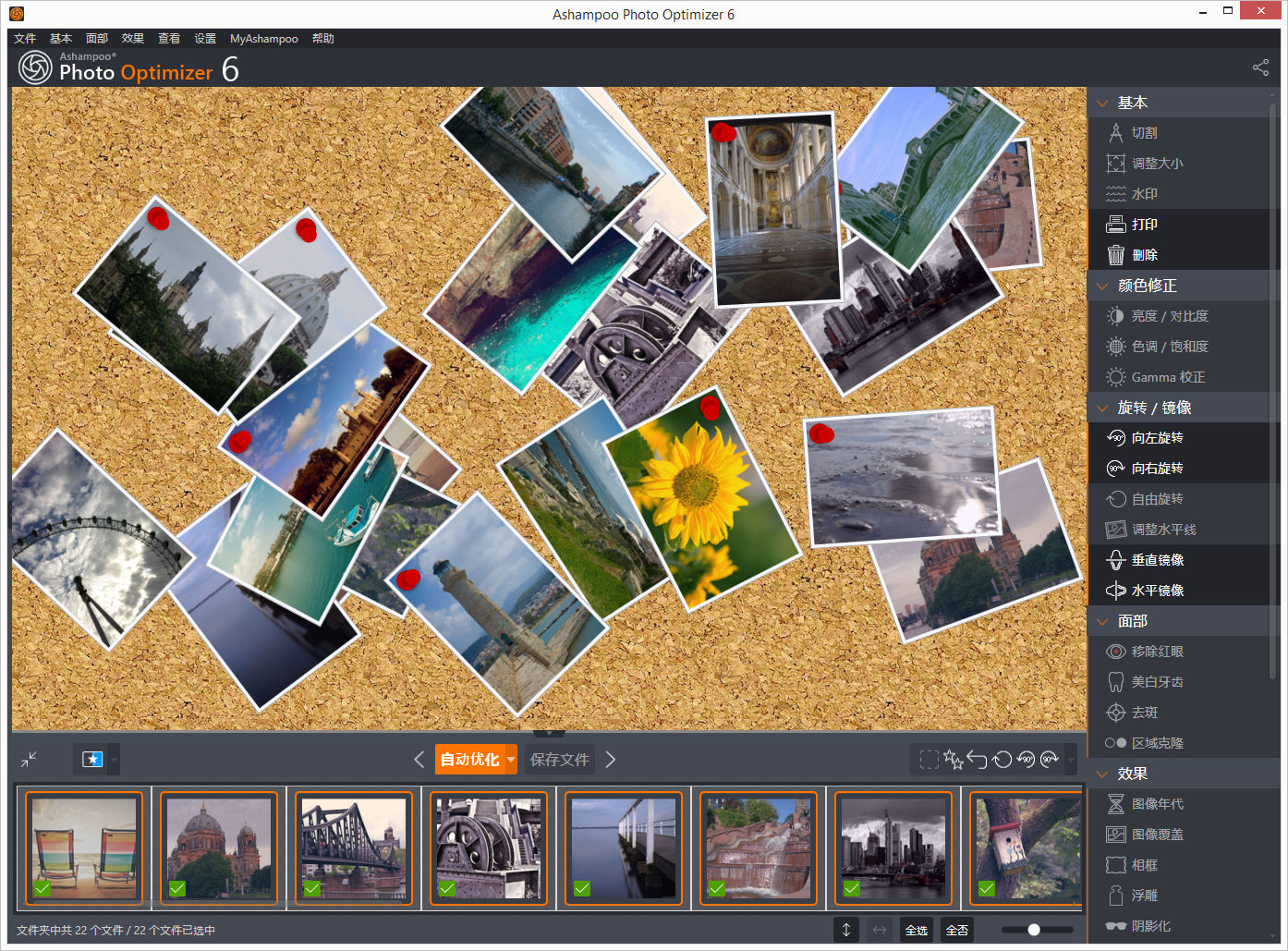
Task: Collapse the 旋转 / 镜像 section
Action: pos(1102,408)
